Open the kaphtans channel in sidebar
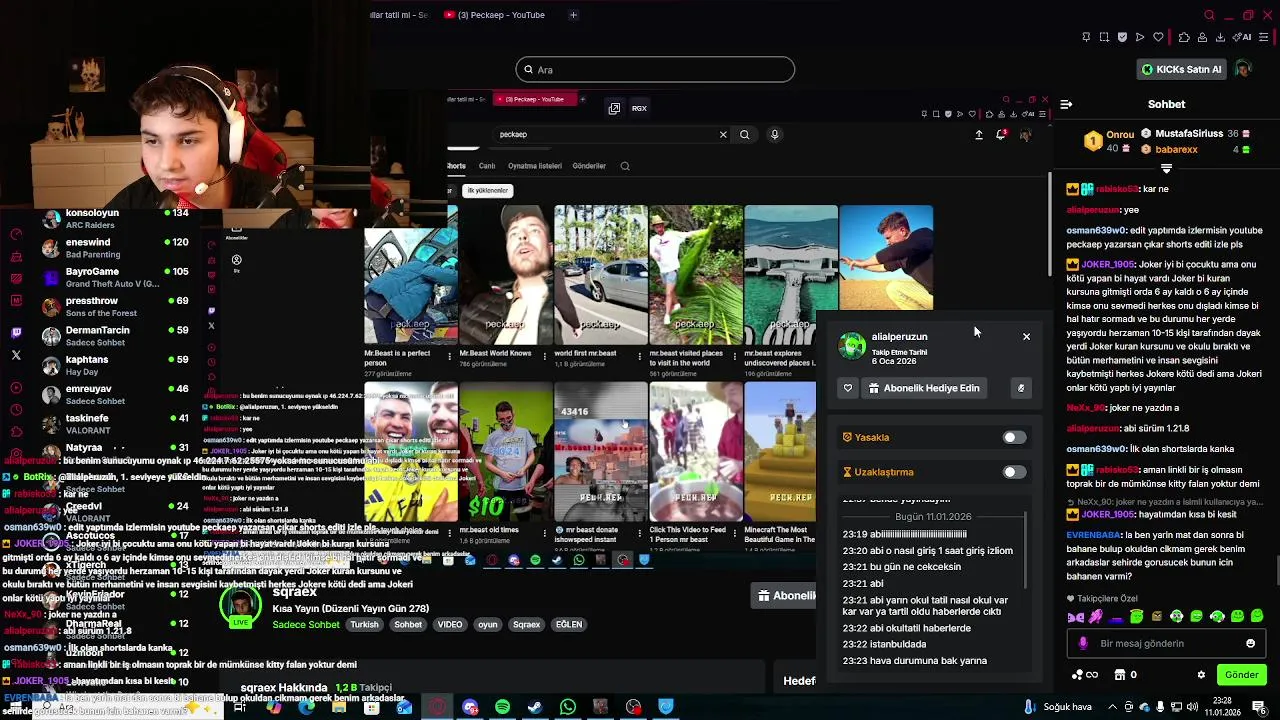Image resolution: width=1280 pixels, height=720 pixels. click(x=115, y=365)
